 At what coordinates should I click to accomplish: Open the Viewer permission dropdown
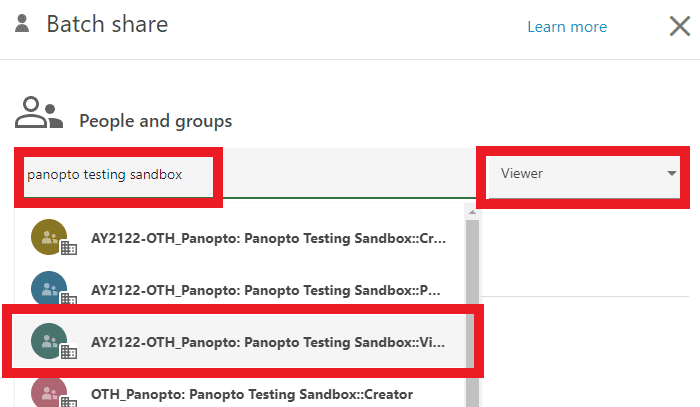click(578, 174)
